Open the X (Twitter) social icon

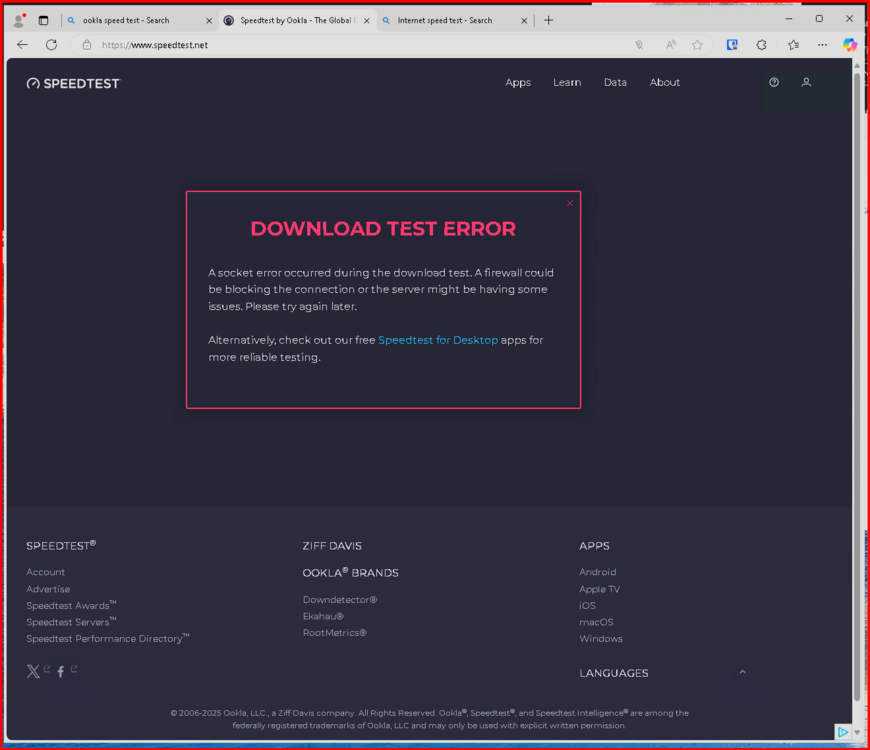33,671
